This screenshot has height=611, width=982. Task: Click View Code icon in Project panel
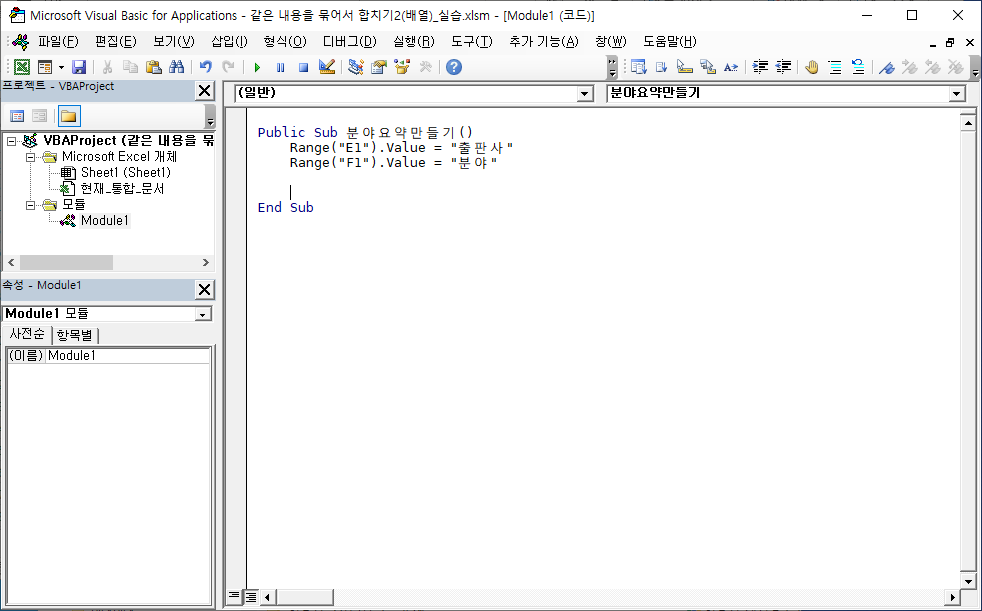click(17, 116)
